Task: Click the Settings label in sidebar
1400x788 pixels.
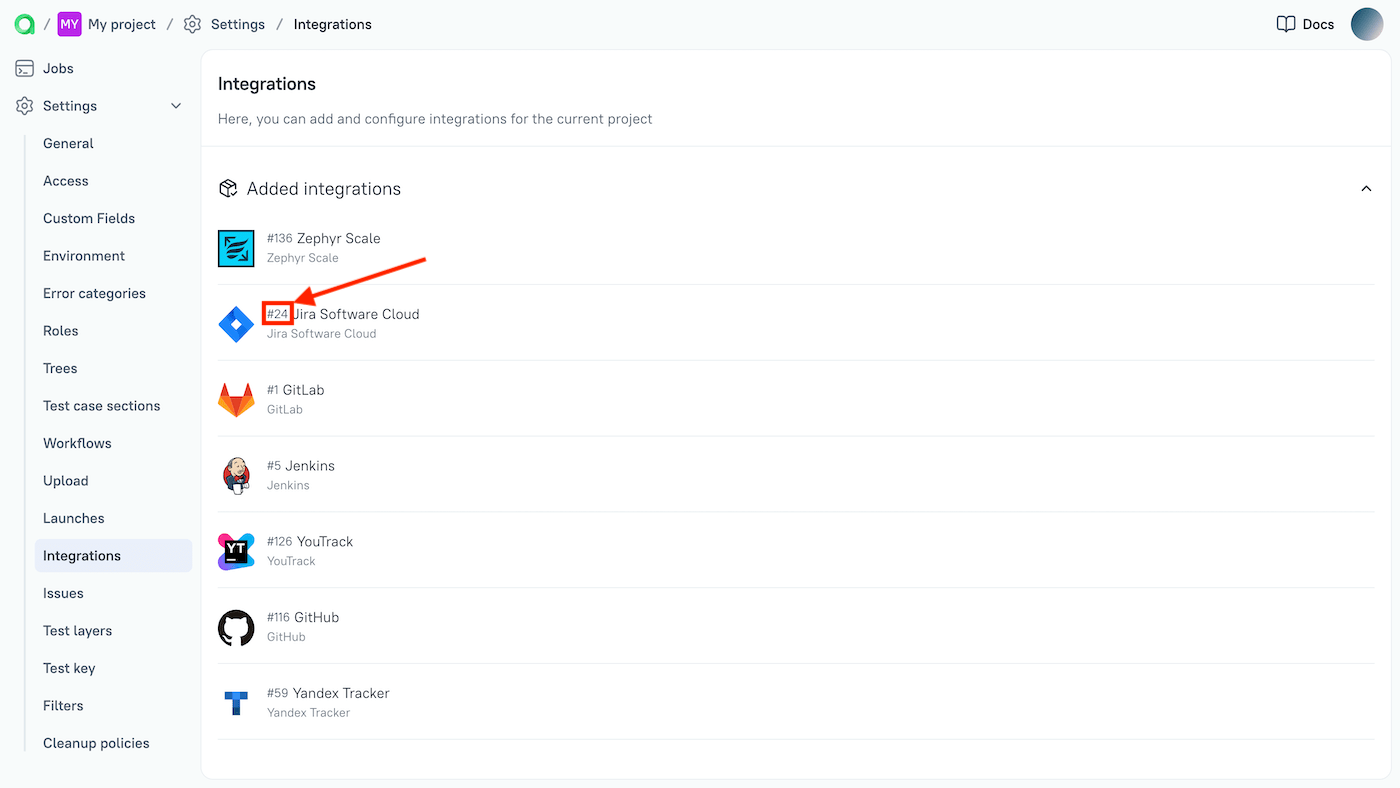Action: point(70,106)
